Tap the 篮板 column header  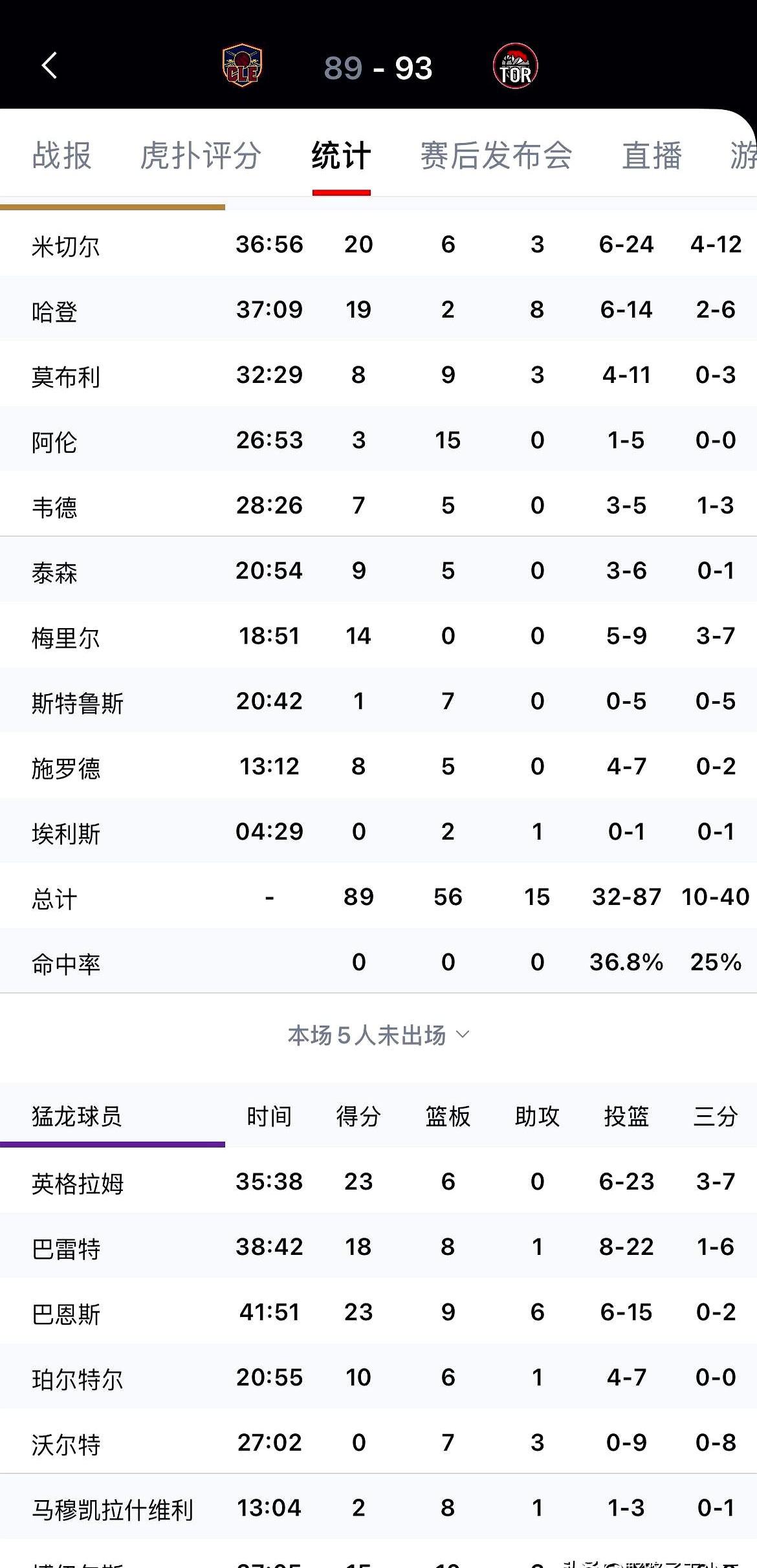(447, 1116)
